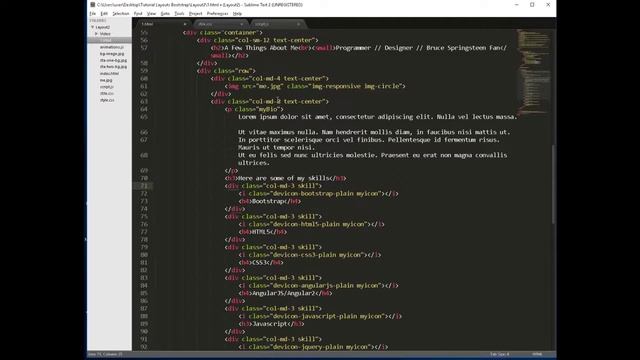Expand the Video folder arrow
Screen dimensions: 640x360
[96, 33]
